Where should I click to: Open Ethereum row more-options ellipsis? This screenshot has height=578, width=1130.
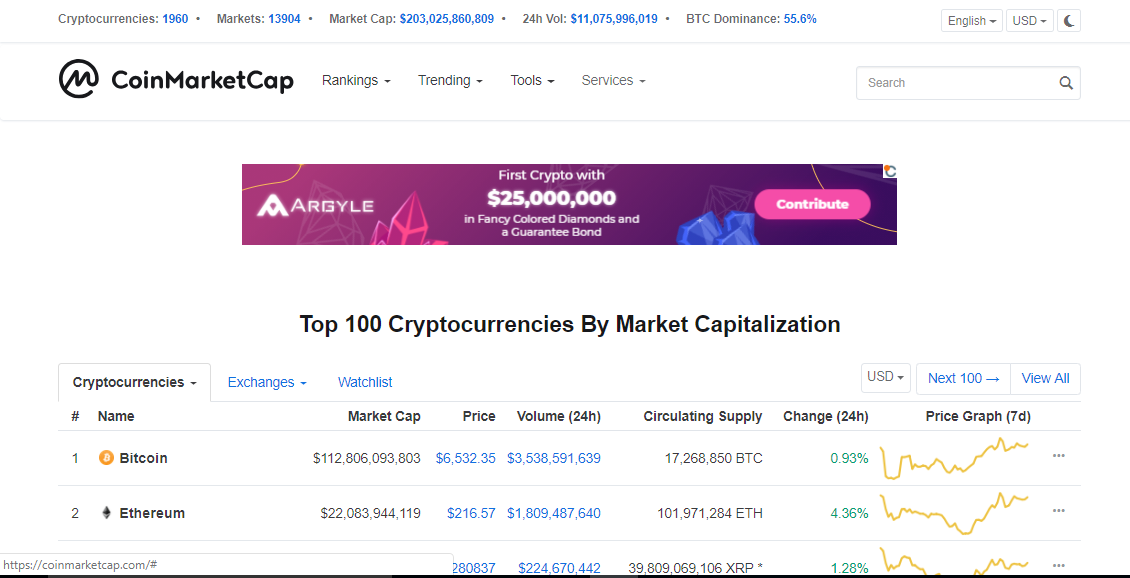[x=1058, y=511]
